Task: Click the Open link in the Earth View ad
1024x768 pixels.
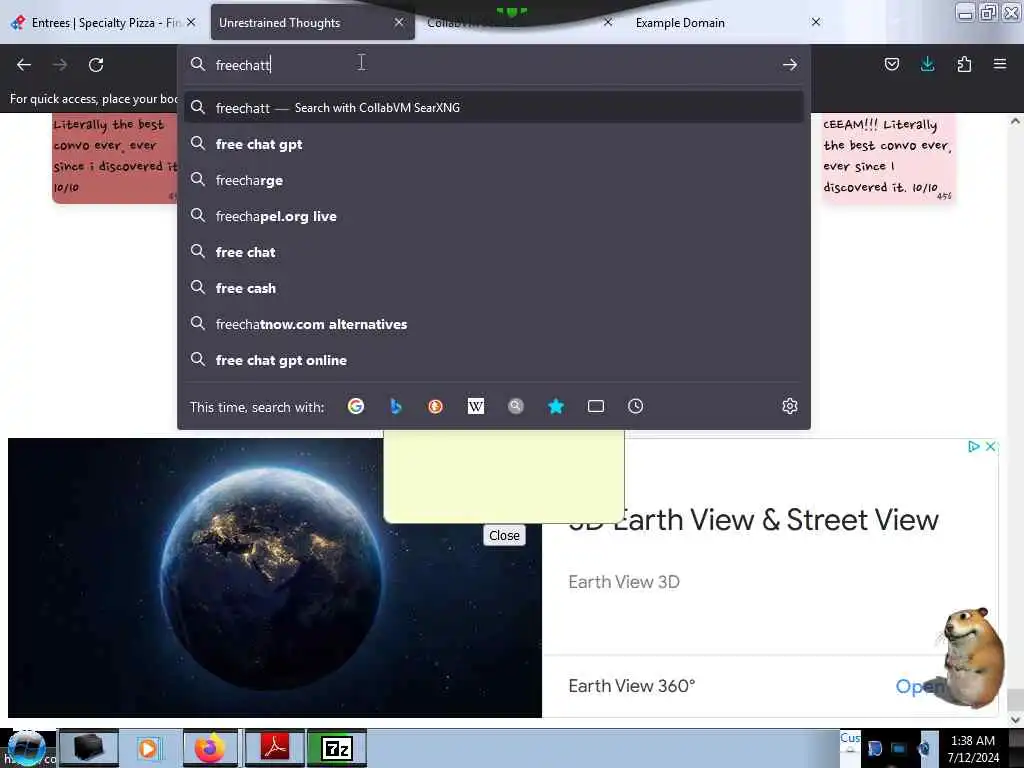Action: pos(920,686)
